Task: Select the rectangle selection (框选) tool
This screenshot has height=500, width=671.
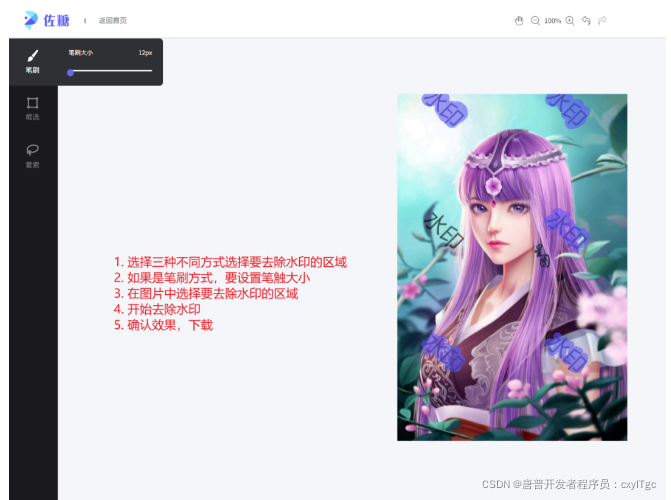Action: tap(33, 108)
